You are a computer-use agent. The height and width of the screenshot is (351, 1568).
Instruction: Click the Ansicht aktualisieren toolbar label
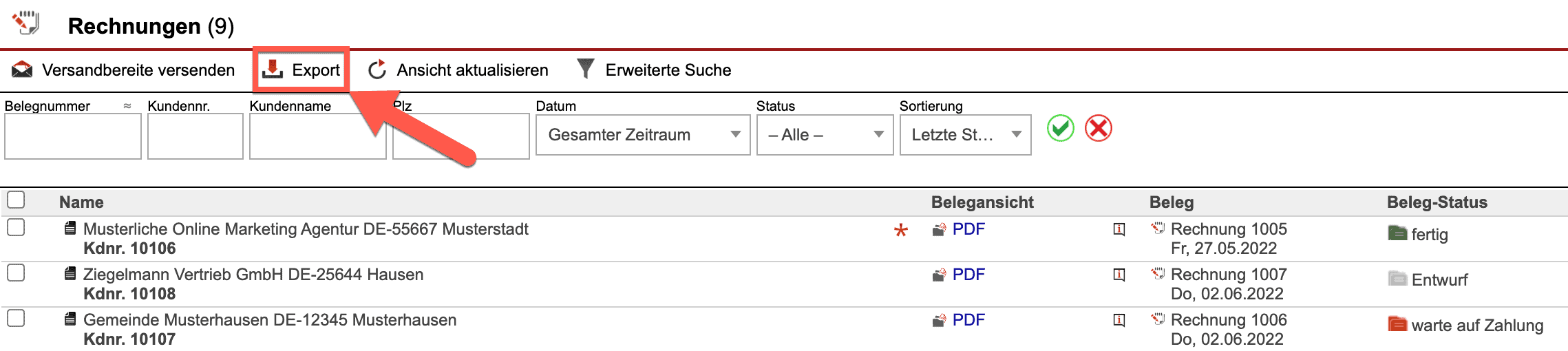(x=472, y=70)
